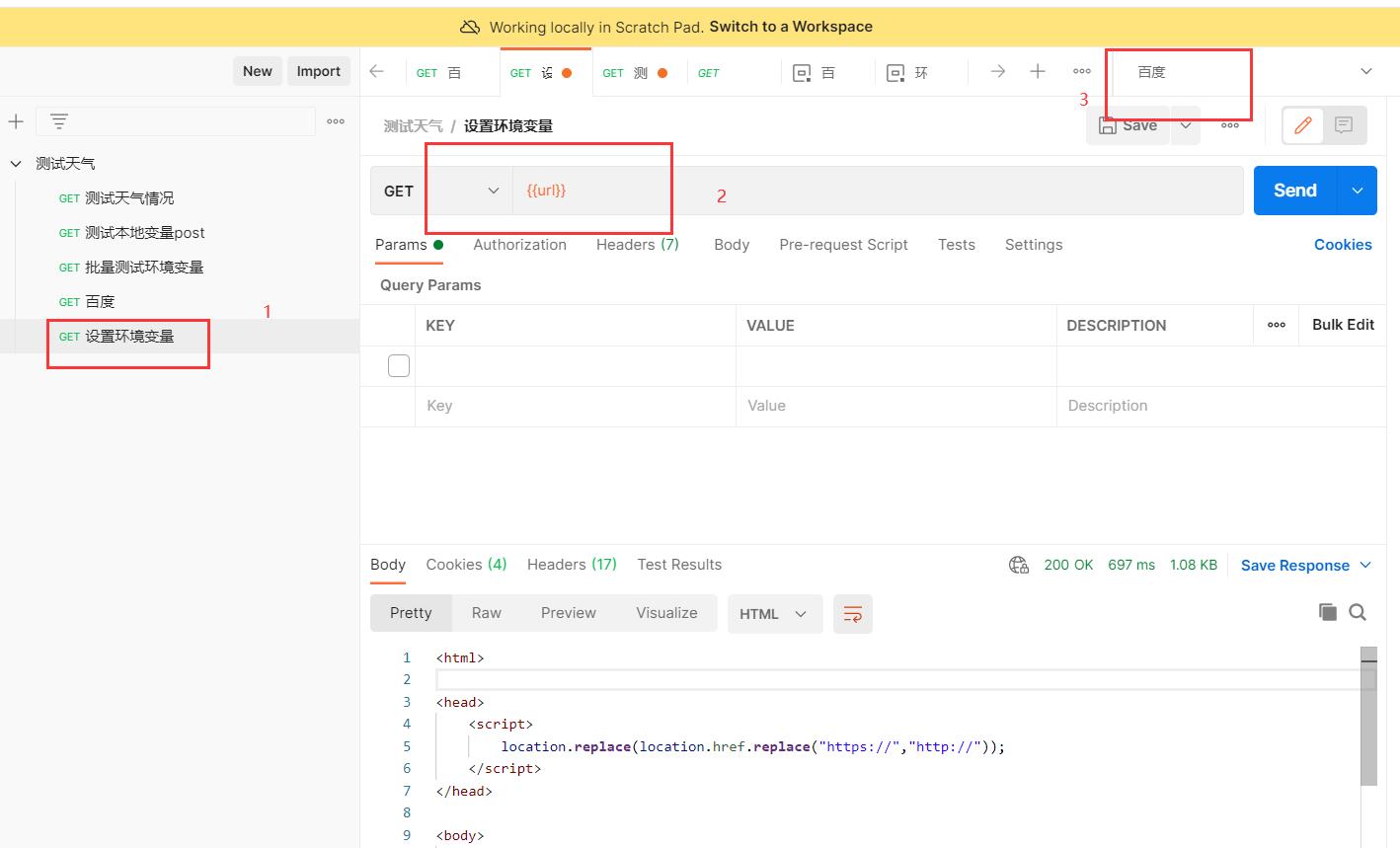
Task: Click the pencil edit mode icon
Action: tap(1303, 125)
